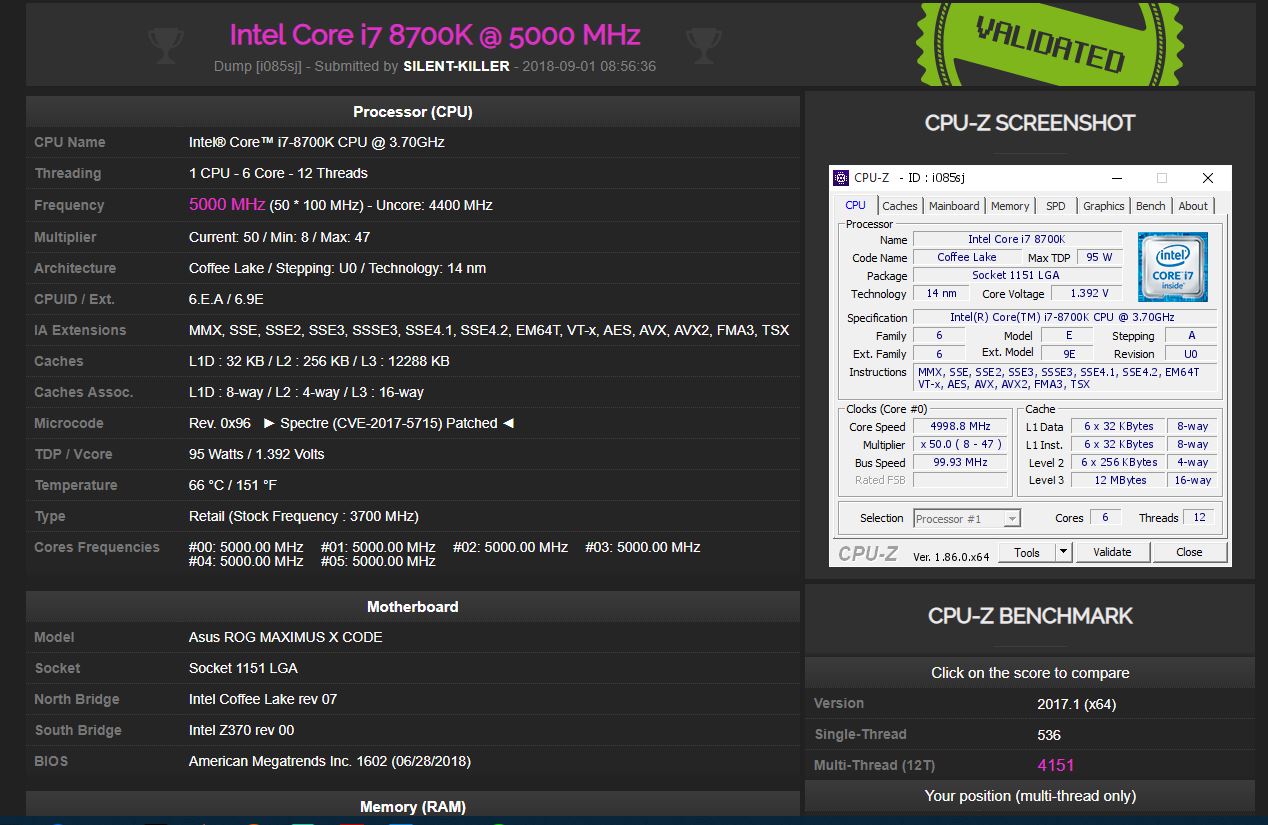The image size is (1268, 825).
Task: Click the green VALIDATED stamp badge
Action: click(x=1049, y=43)
